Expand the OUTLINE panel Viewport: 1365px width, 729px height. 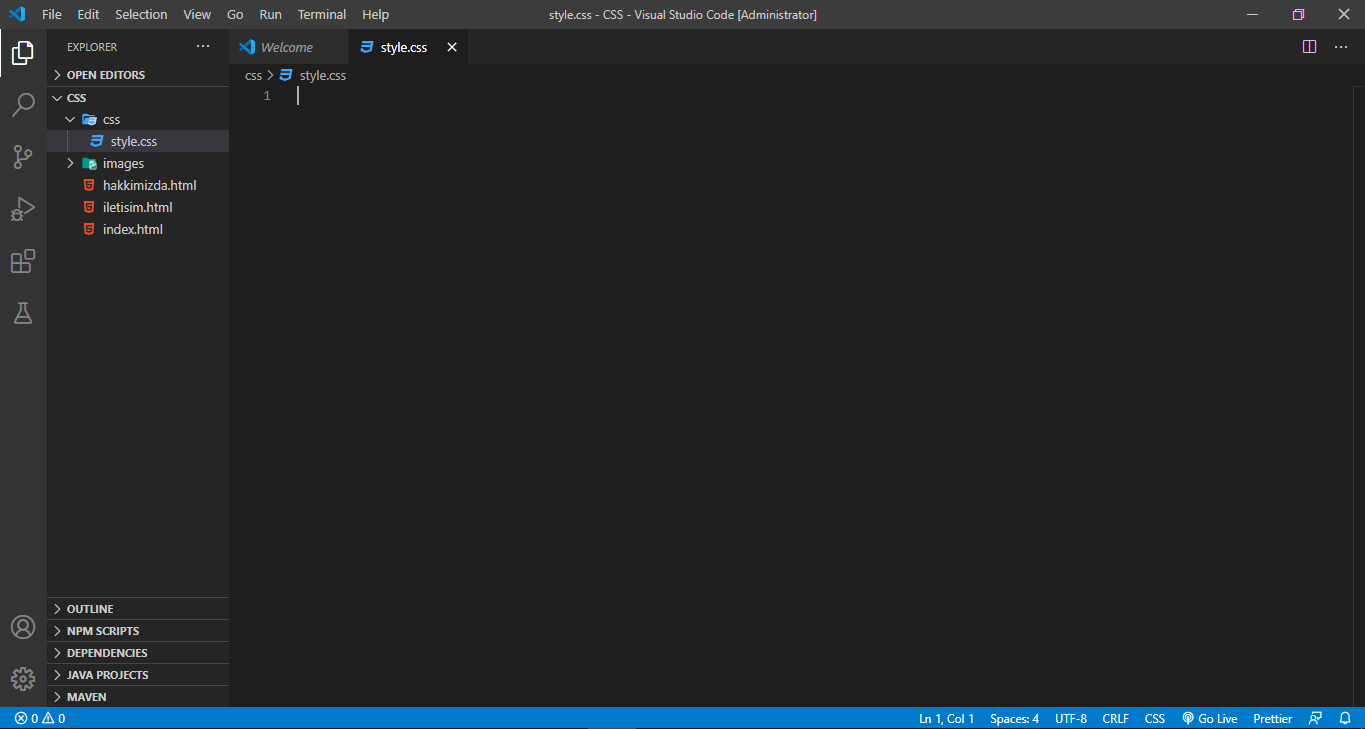coord(90,609)
